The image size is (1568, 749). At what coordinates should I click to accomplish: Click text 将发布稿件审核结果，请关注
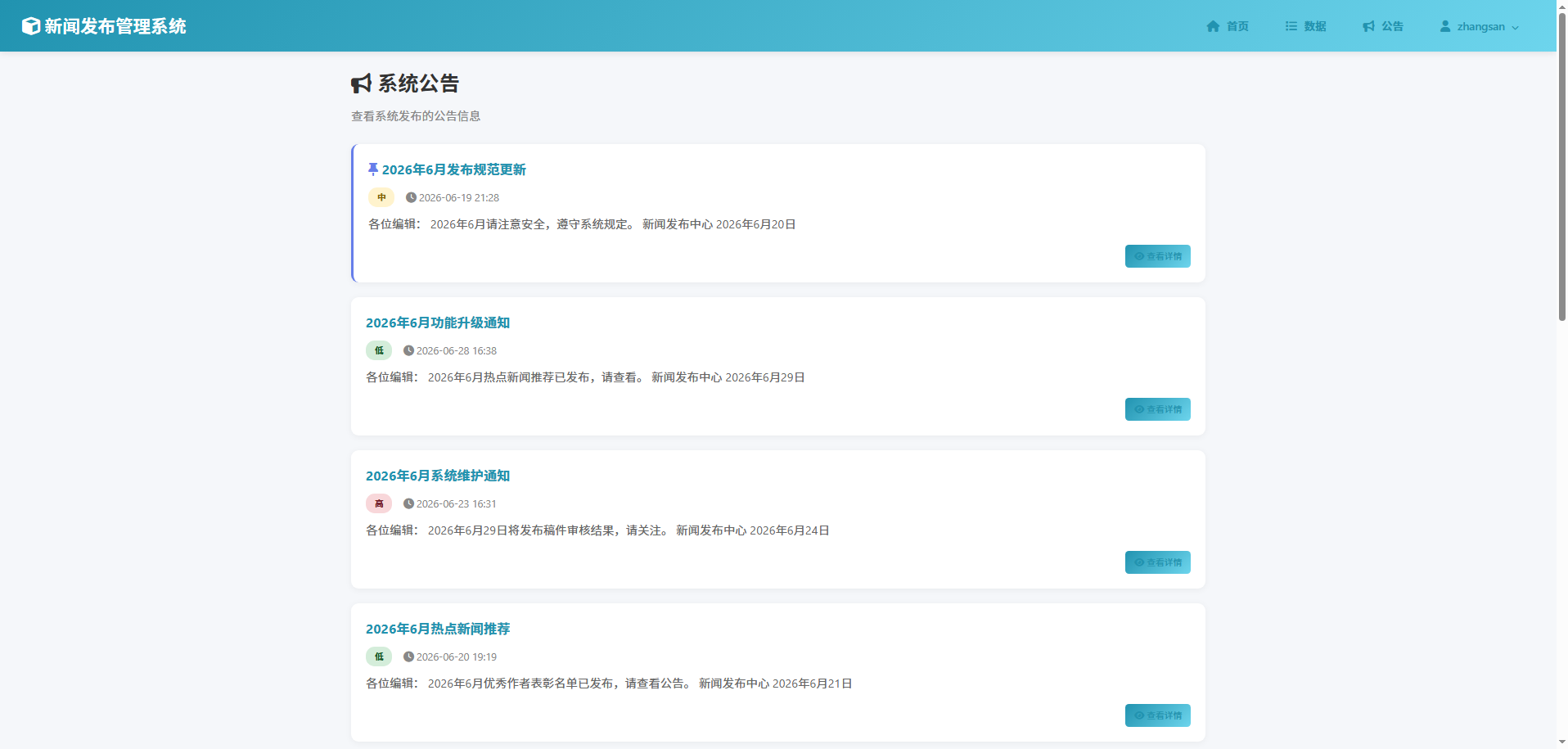coord(583,530)
